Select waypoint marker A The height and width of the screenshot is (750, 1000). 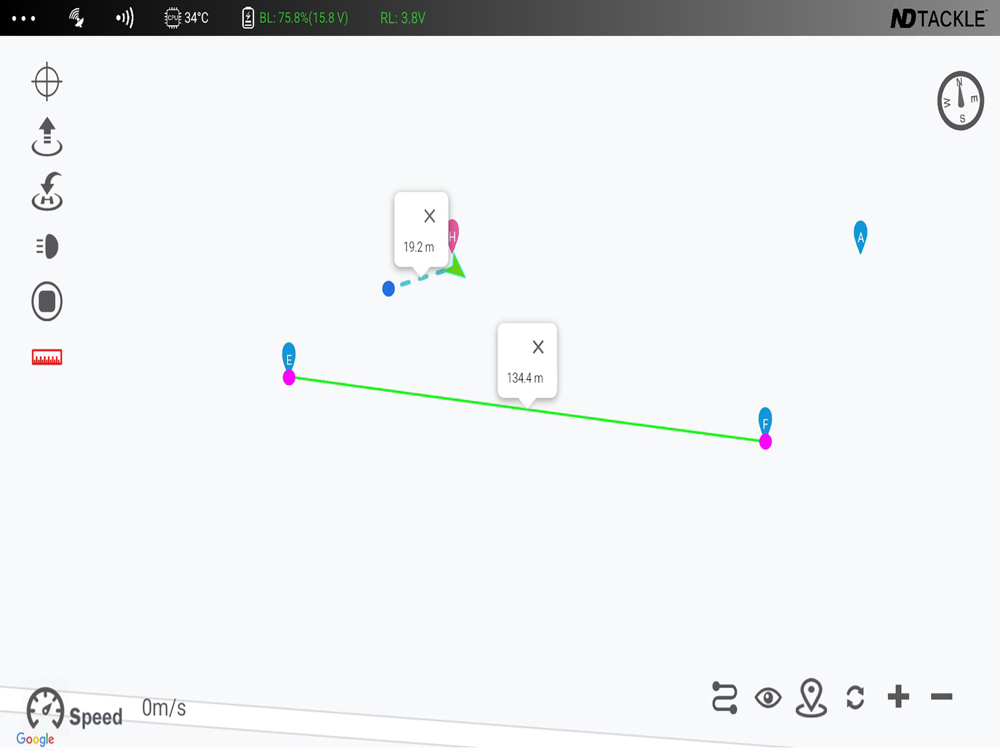click(860, 237)
